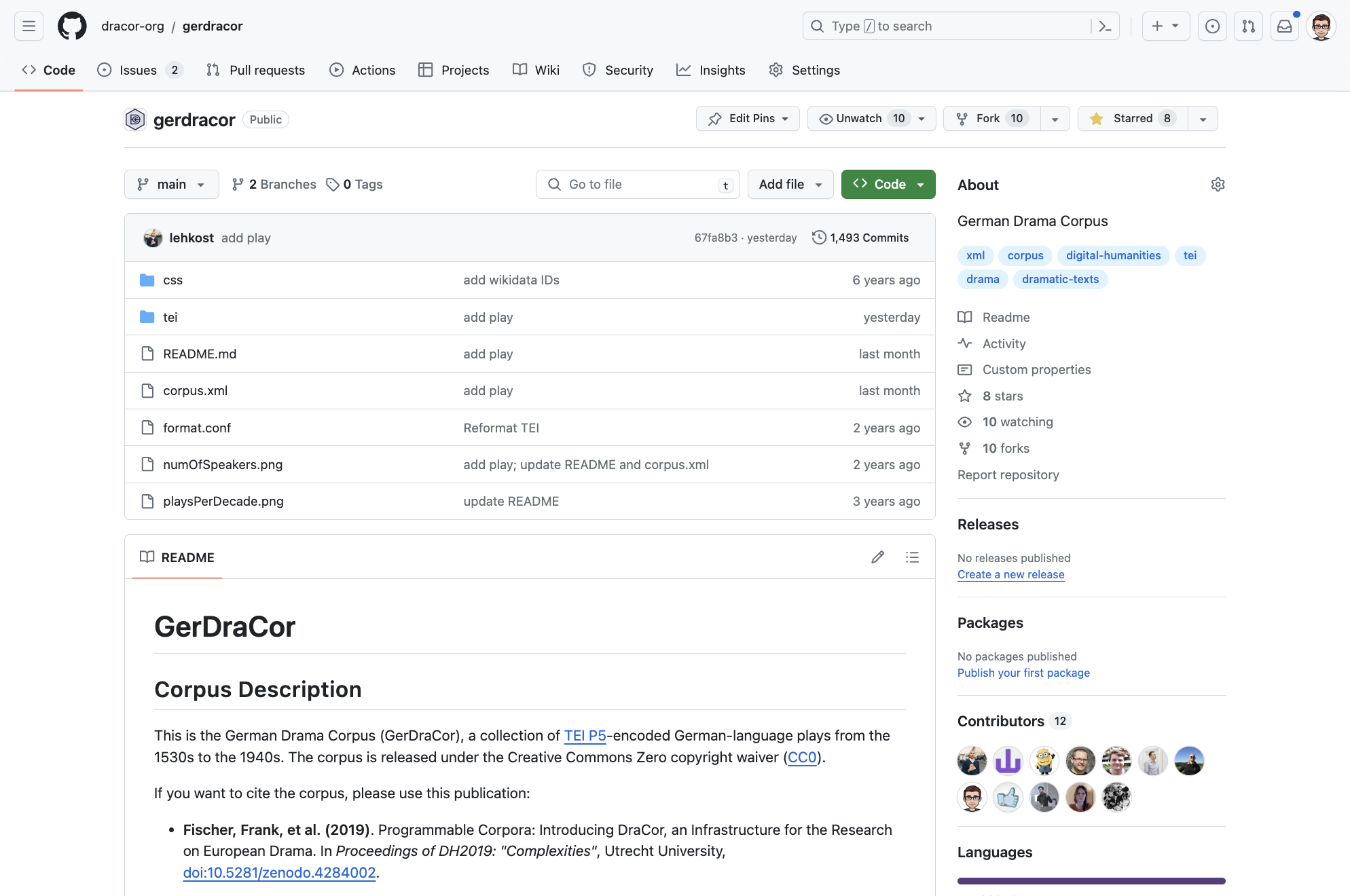
Task: Open the tei folder
Action: (170, 317)
